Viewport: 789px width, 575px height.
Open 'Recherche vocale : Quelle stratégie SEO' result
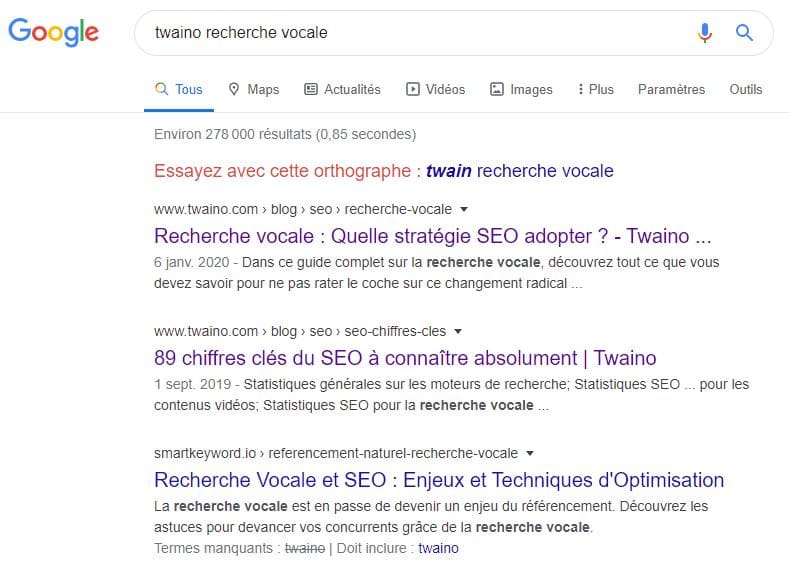(x=433, y=236)
